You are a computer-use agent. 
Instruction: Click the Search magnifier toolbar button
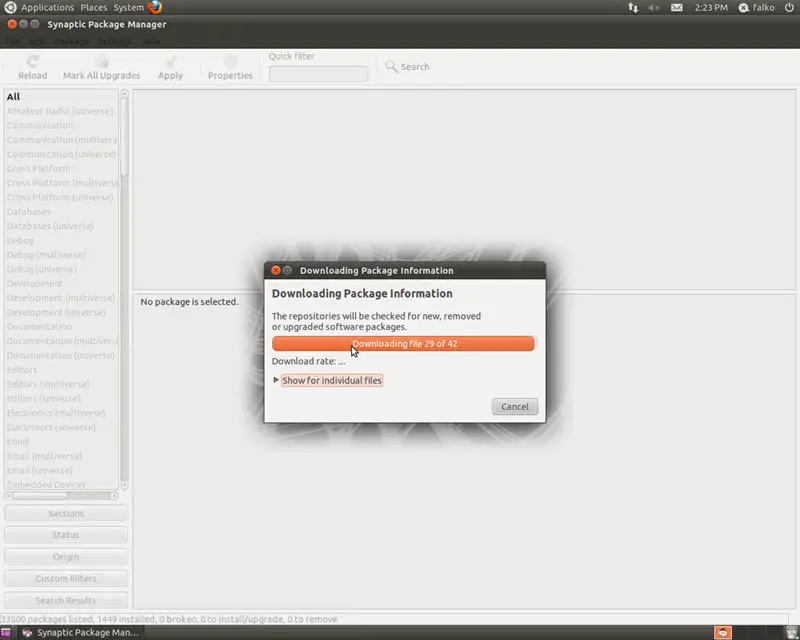pyautogui.click(x=407, y=67)
